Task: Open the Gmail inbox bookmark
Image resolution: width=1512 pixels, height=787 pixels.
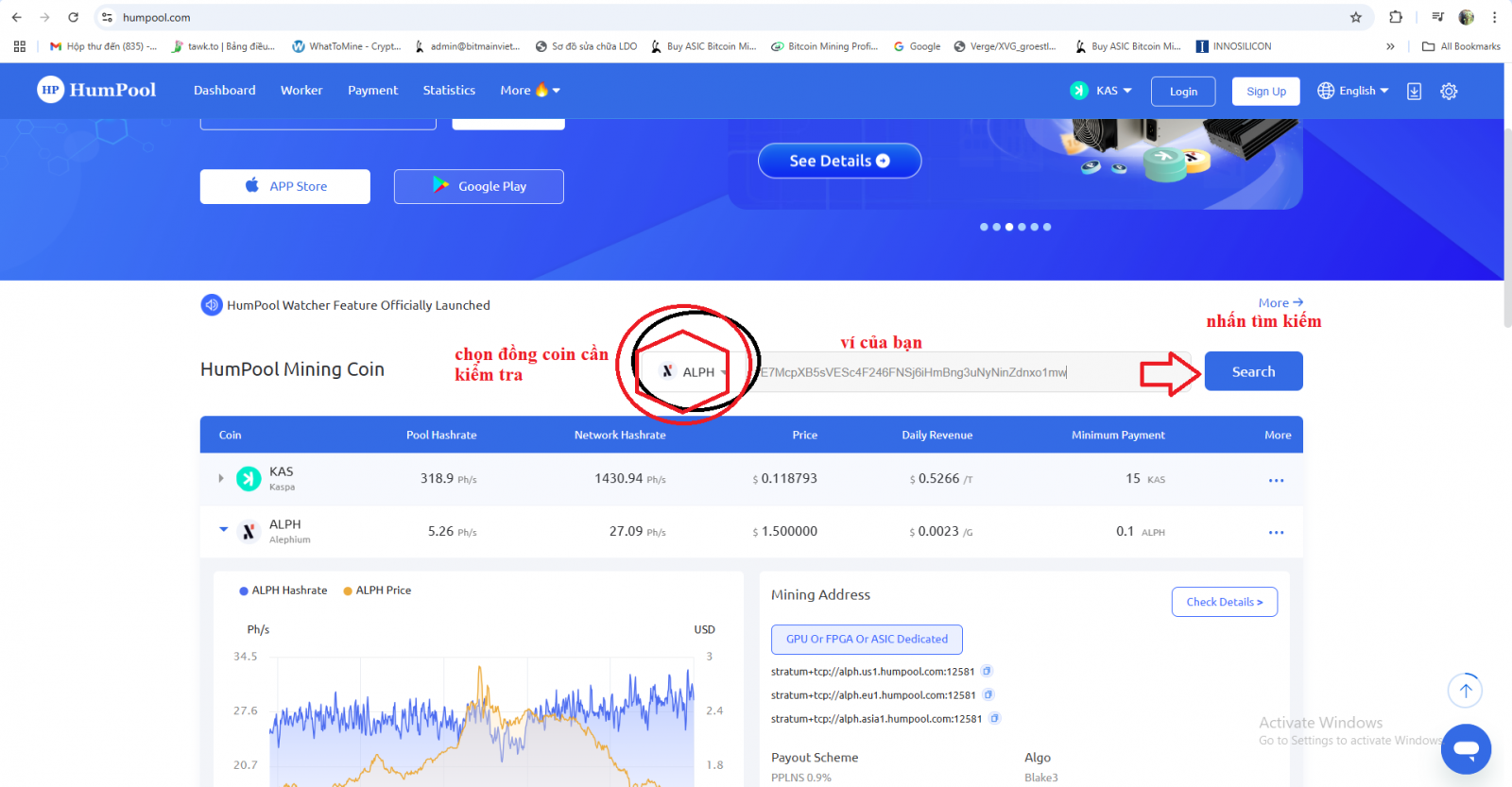Action: (103, 46)
